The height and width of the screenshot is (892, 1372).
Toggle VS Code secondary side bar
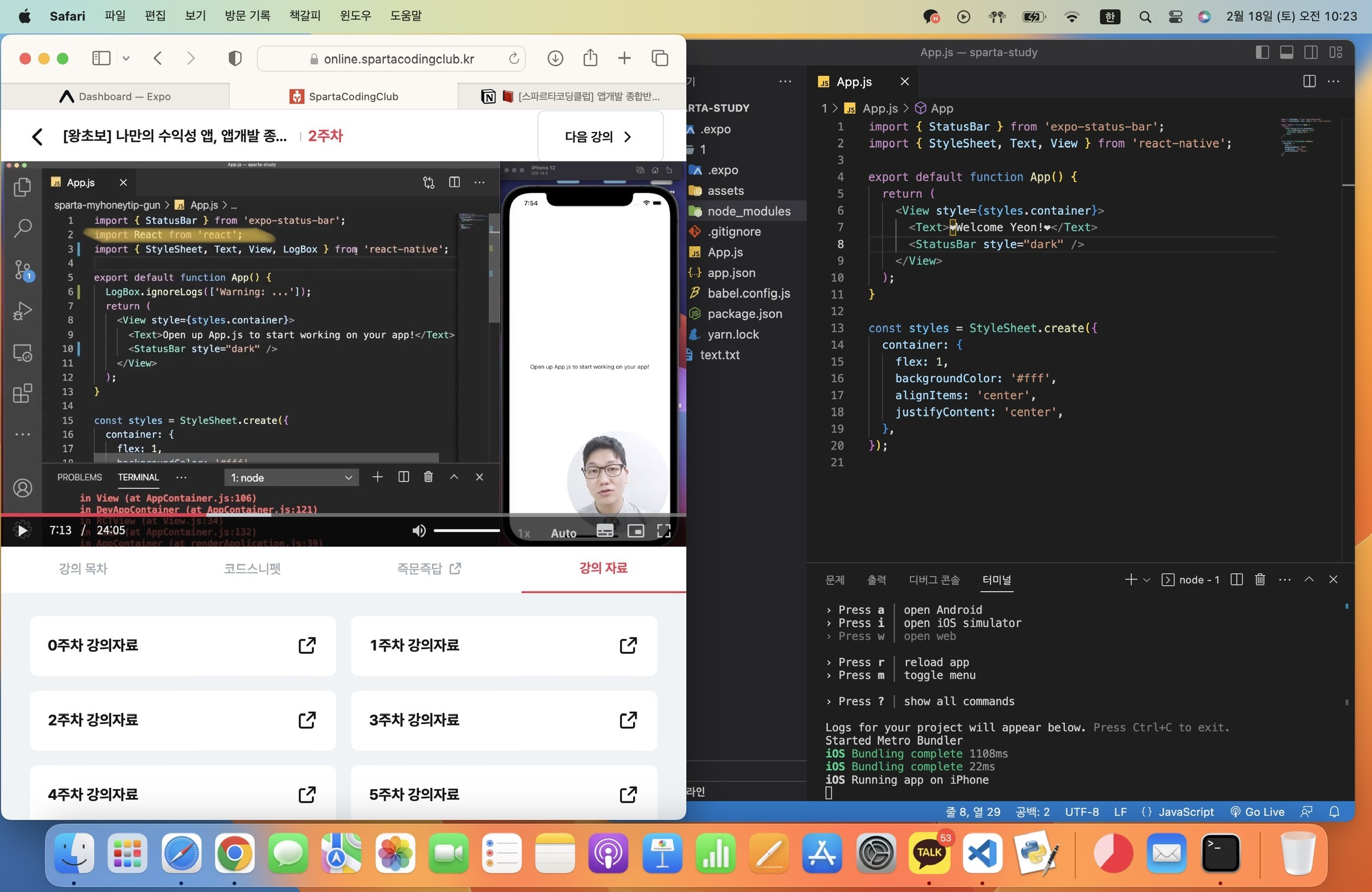tap(1311, 52)
